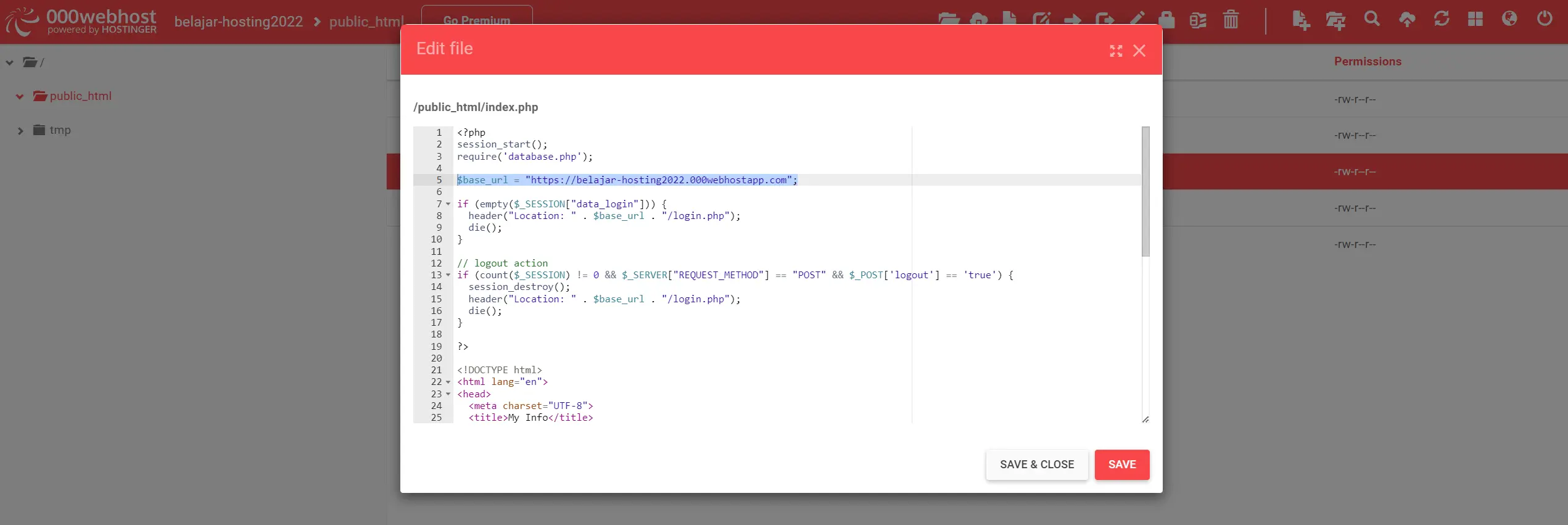Click the open folder toolbar icon
The image size is (1568, 525).
949,19
